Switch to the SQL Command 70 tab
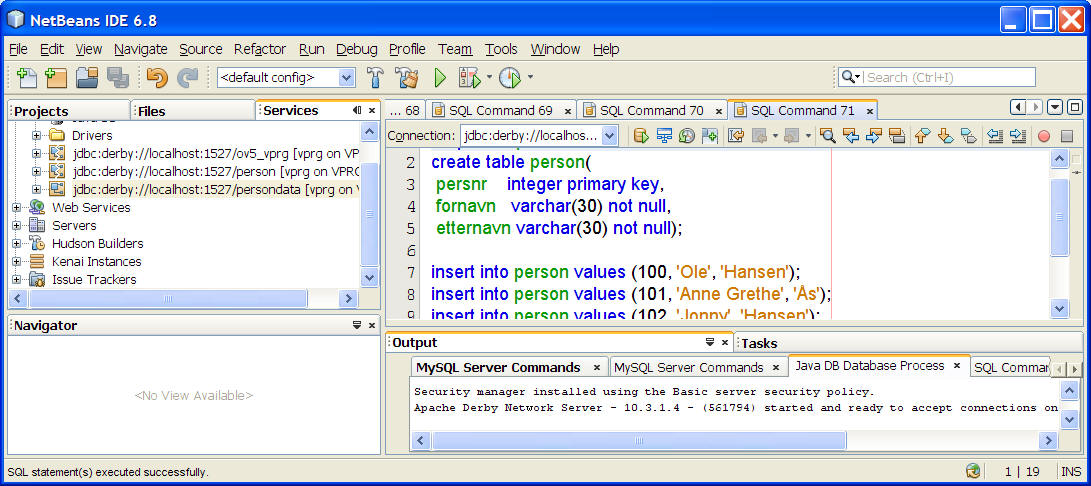This screenshot has width=1091, height=486. [652, 111]
